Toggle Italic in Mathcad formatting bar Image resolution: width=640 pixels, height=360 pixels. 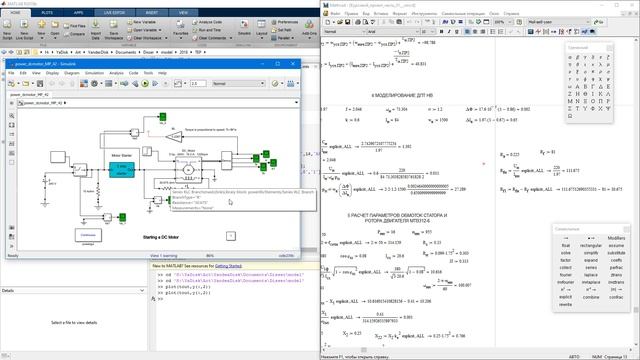tap(449, 31)
